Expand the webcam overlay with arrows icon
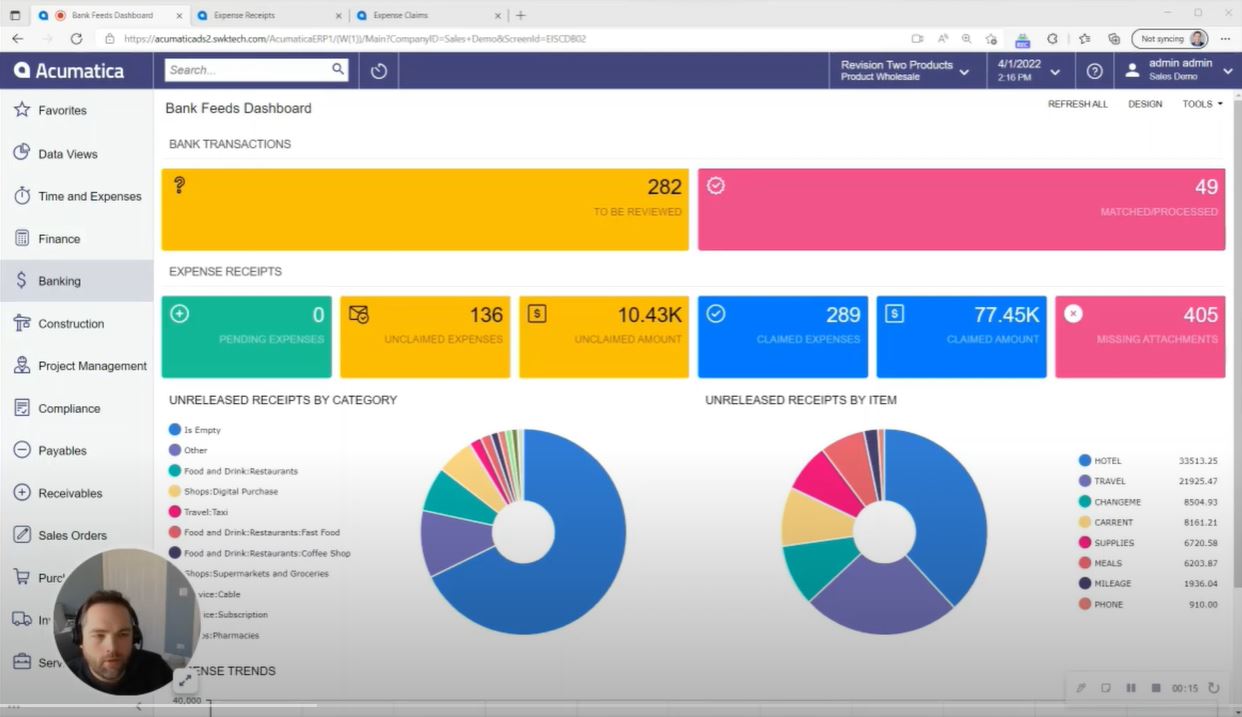The image size is (1242, 717). 185,681
